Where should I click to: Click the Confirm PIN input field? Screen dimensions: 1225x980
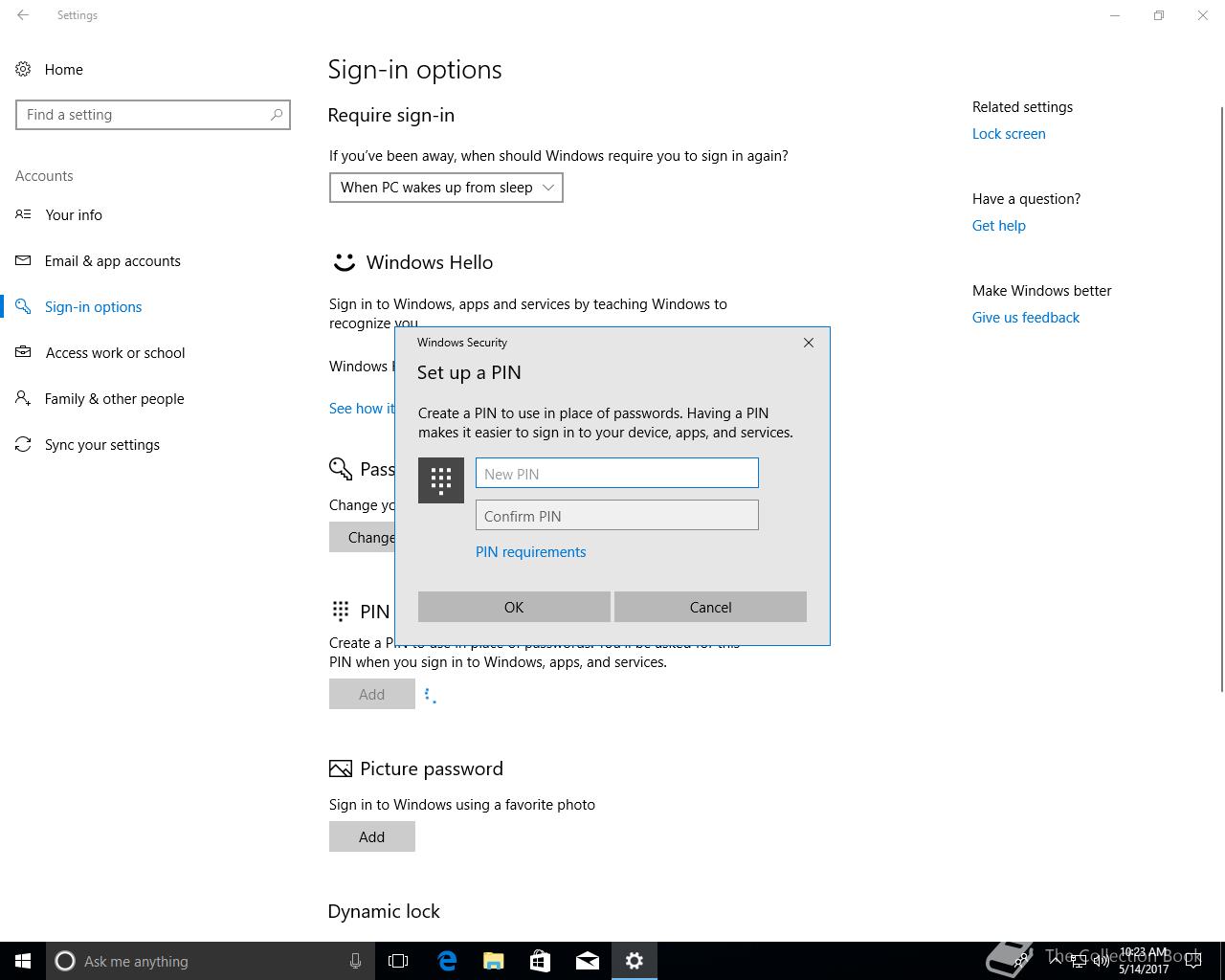click(x=617, y=515)
